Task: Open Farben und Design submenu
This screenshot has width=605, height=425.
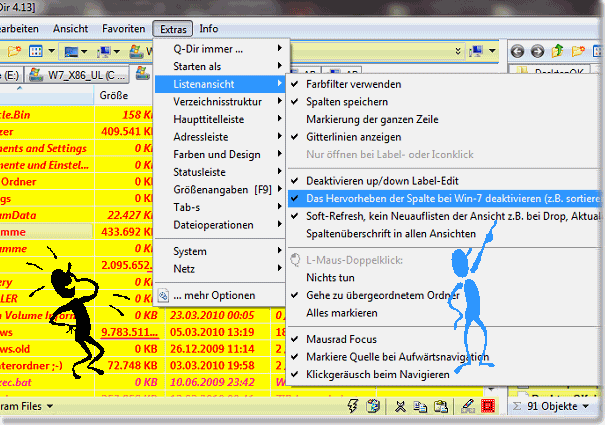Action: (220, 154)
